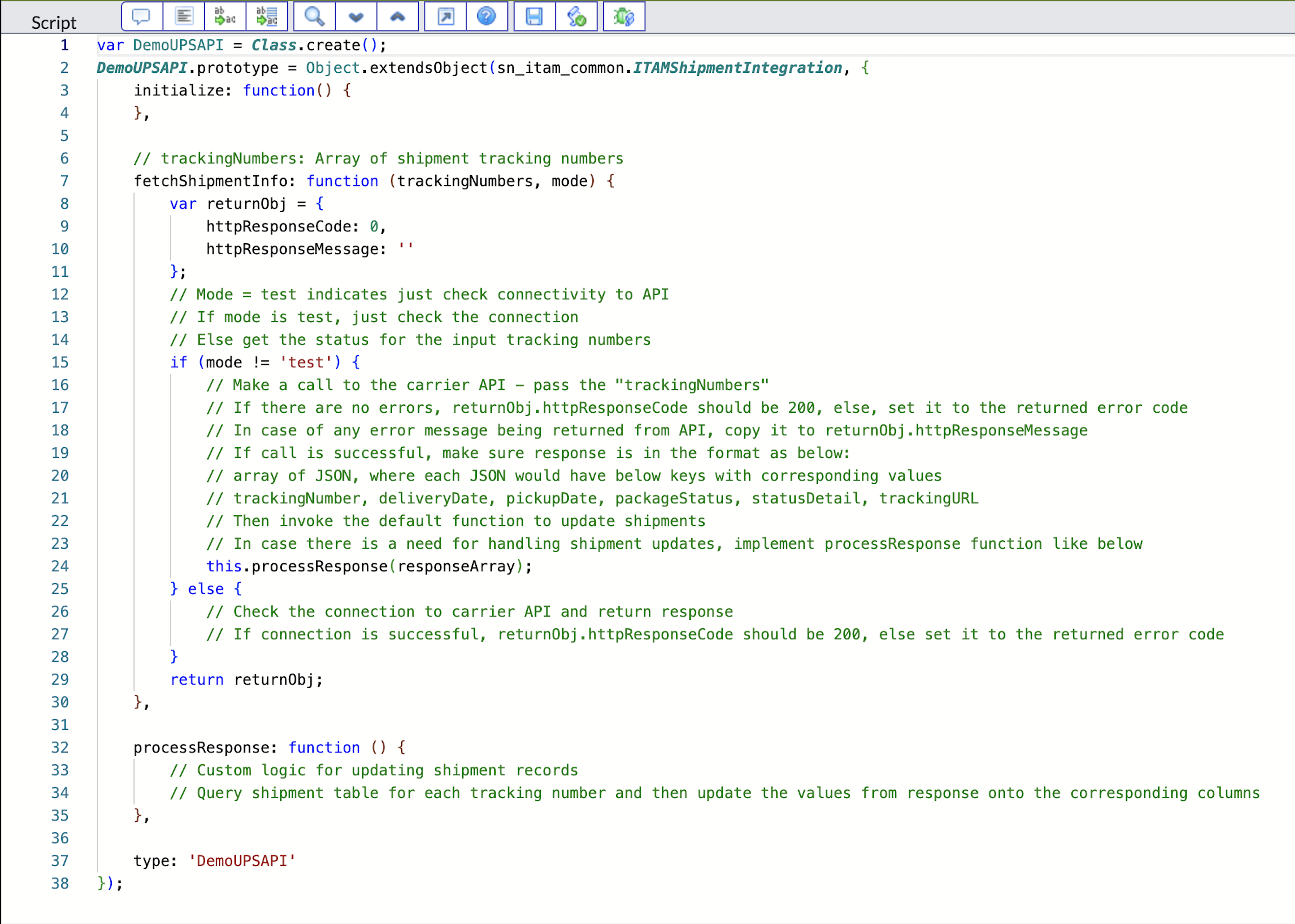Screen dimensions: 1295x924
Task: Click comment 'Check the connection to carrier API'
Action: click(x=469, y=611)
